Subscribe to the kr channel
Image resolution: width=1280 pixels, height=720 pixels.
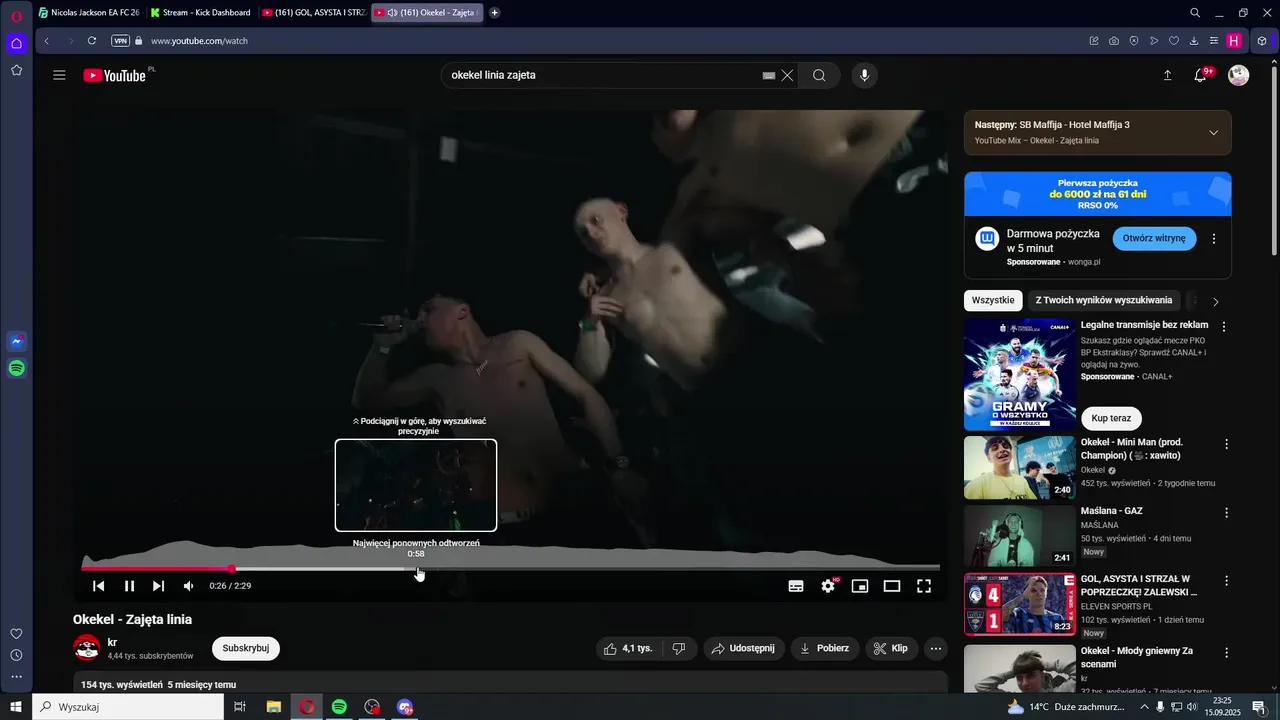click(246, 648)
